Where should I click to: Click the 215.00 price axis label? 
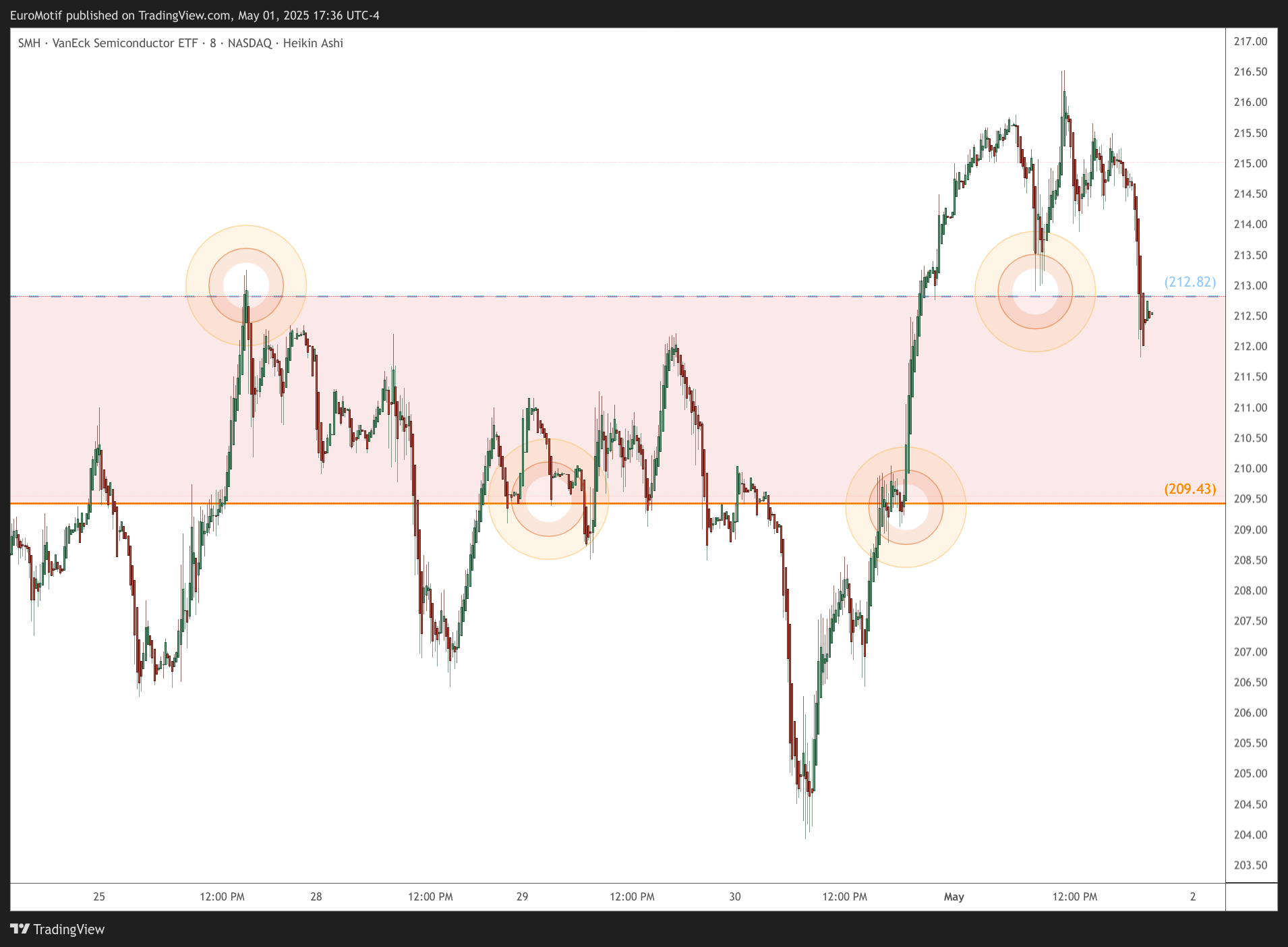tap(1250, 163)
